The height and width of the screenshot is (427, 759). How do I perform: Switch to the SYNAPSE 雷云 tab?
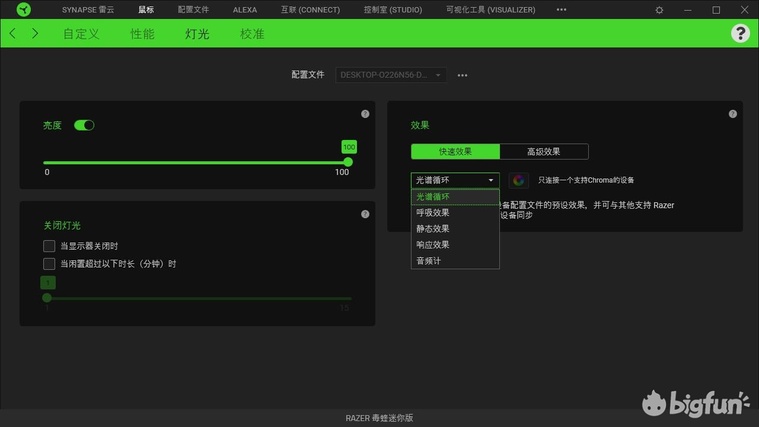click(88, 10)
